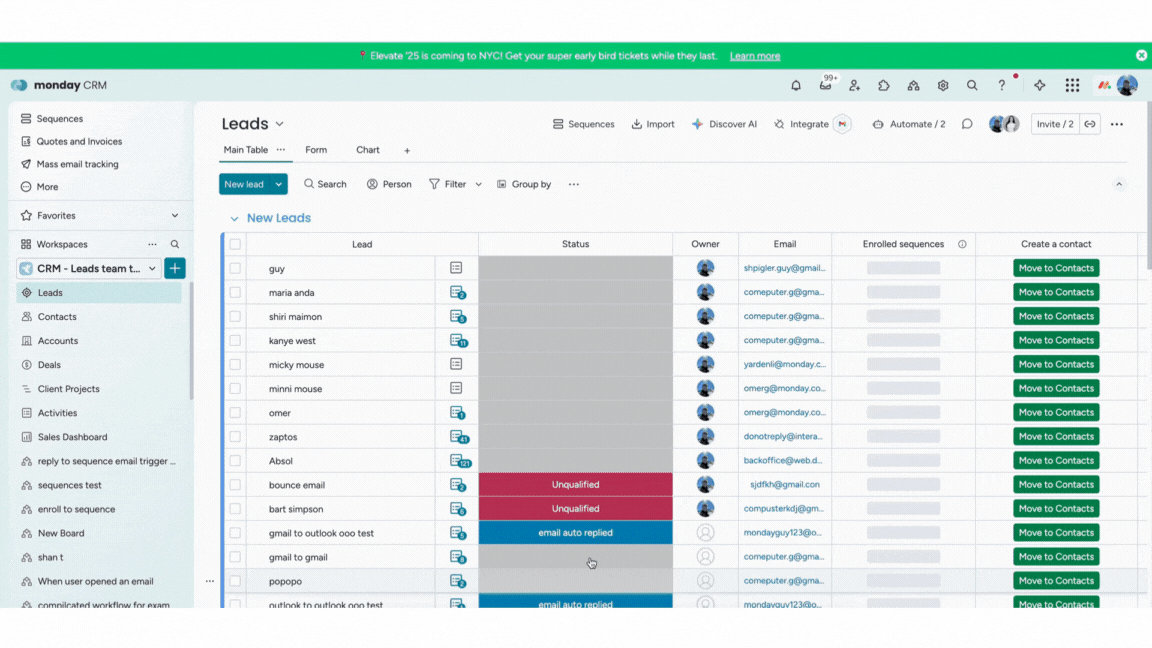This screenshot has height=648, width=1152.
Task: Copy board link icon next to Invite
Action: pos(1090,124)
